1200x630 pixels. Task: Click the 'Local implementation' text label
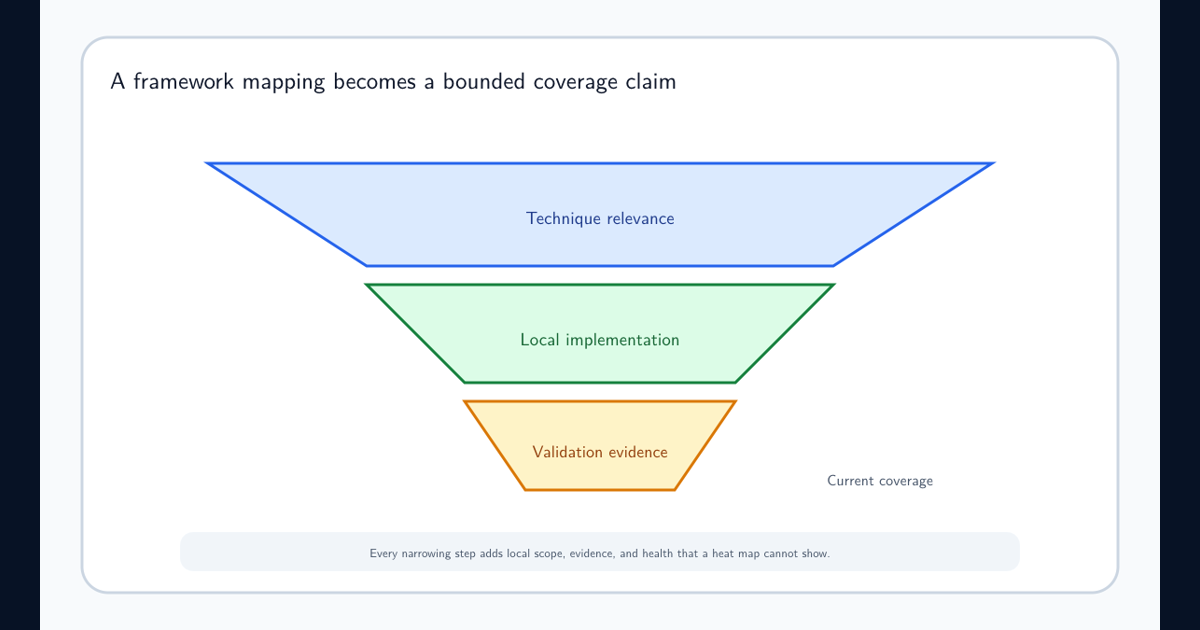[x=600, y=340]
